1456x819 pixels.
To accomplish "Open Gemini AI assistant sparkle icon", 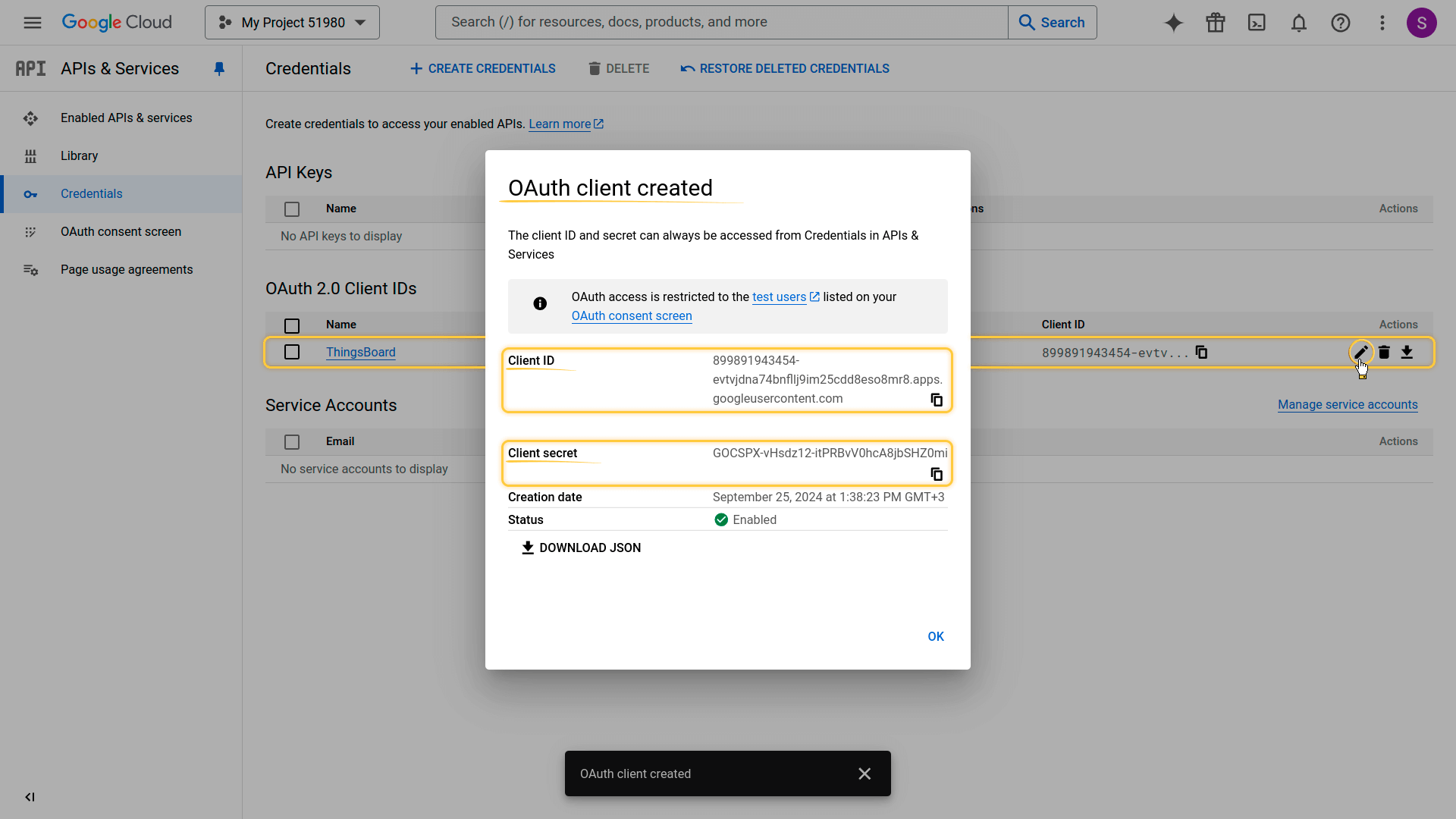I will coord(1174,23).
